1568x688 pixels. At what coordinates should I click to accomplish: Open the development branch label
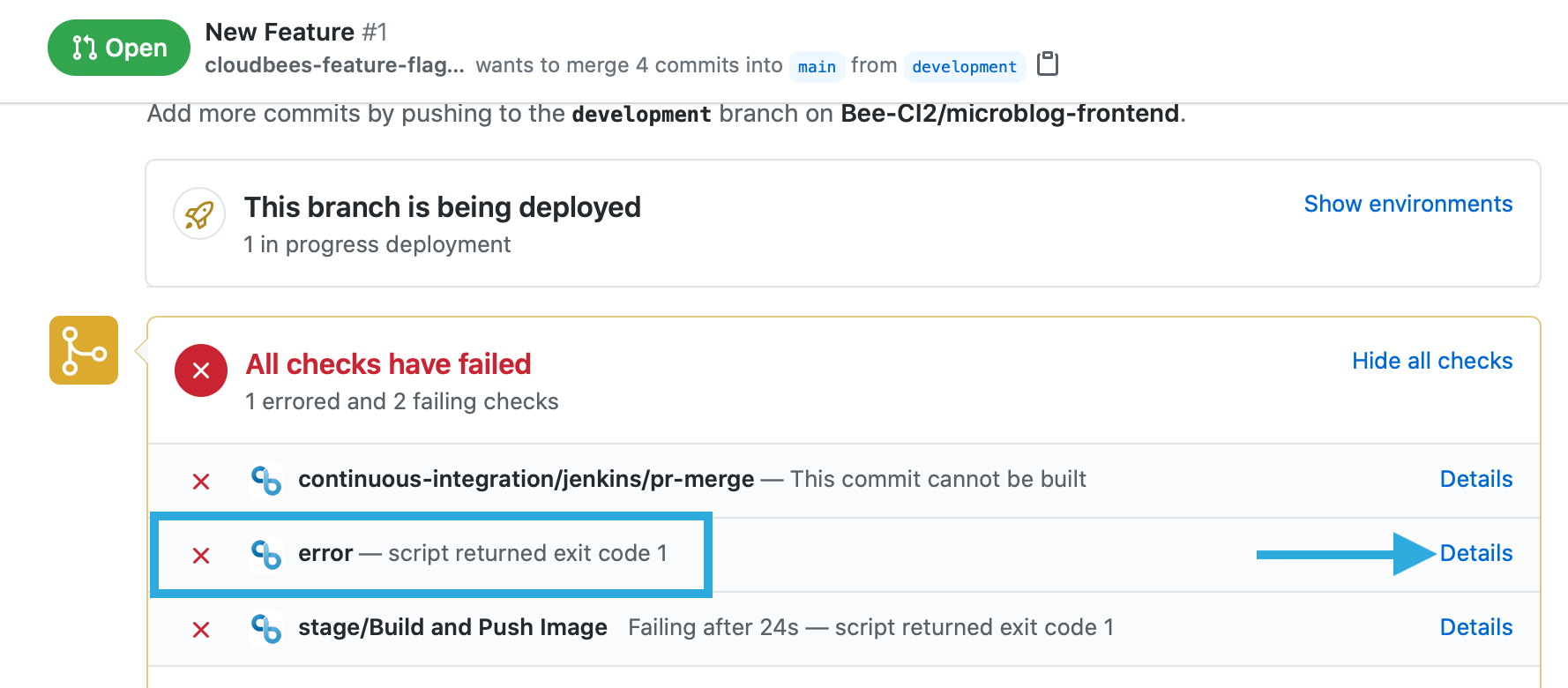(x=965, y=66)
